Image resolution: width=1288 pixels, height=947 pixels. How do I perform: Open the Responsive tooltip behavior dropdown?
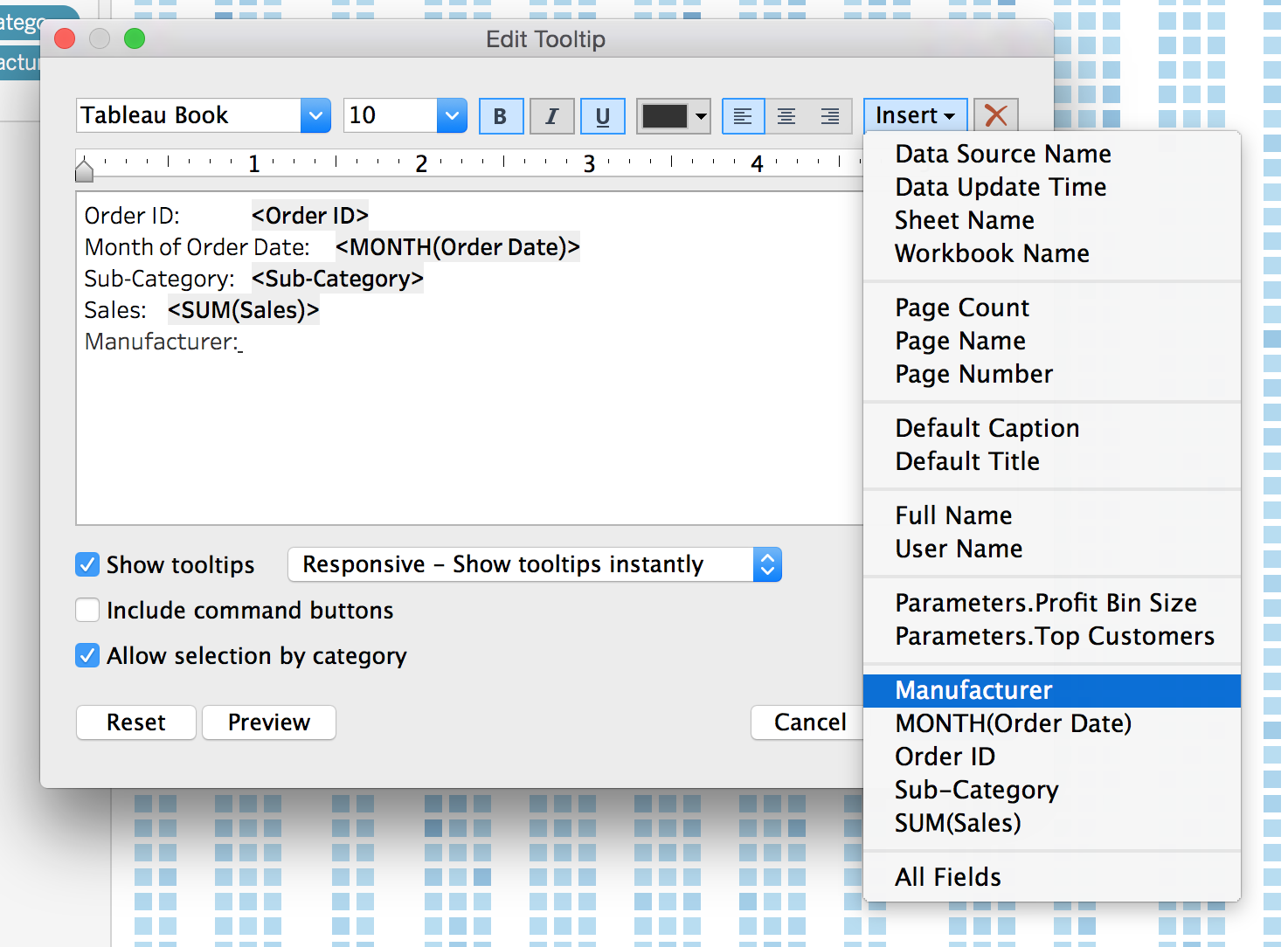click(x=535, y=564)
